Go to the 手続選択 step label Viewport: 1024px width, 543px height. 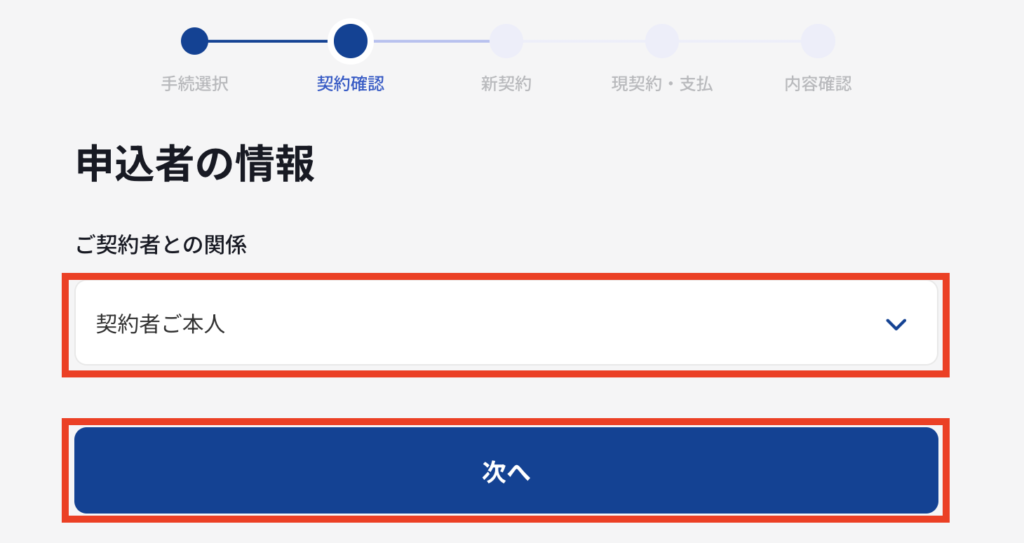click(195, 84)
